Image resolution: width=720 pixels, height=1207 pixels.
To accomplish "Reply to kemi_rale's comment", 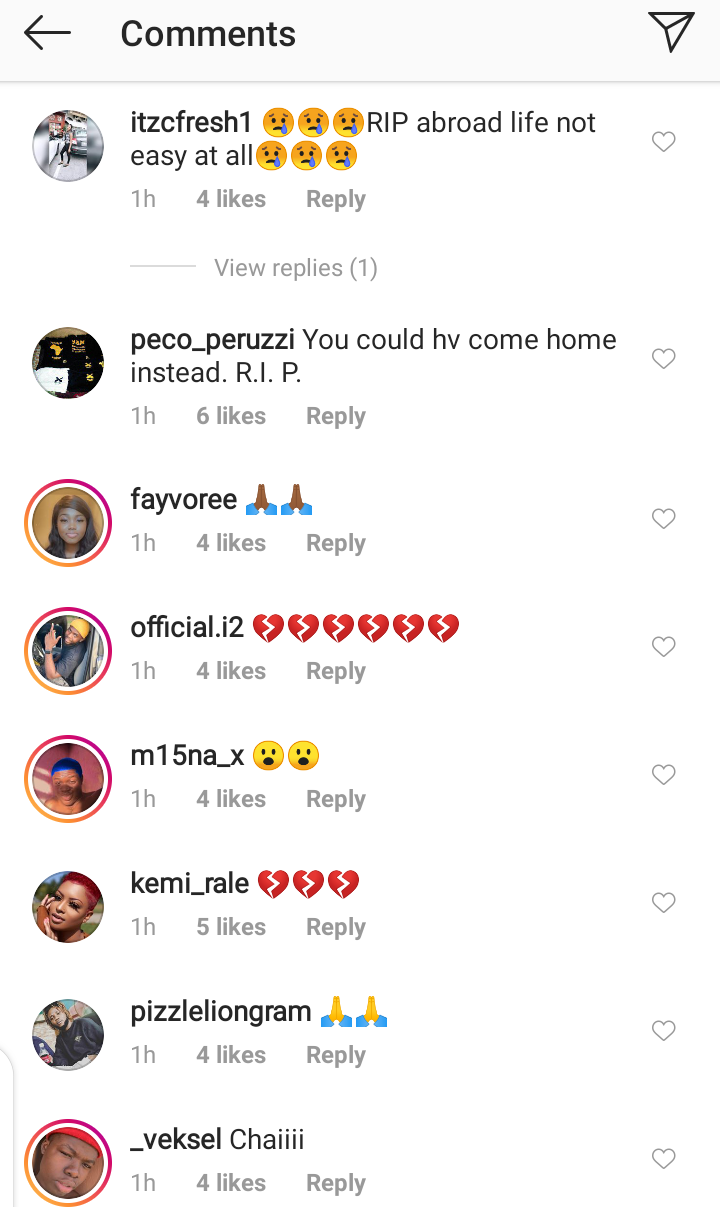I will pos(335,927).
